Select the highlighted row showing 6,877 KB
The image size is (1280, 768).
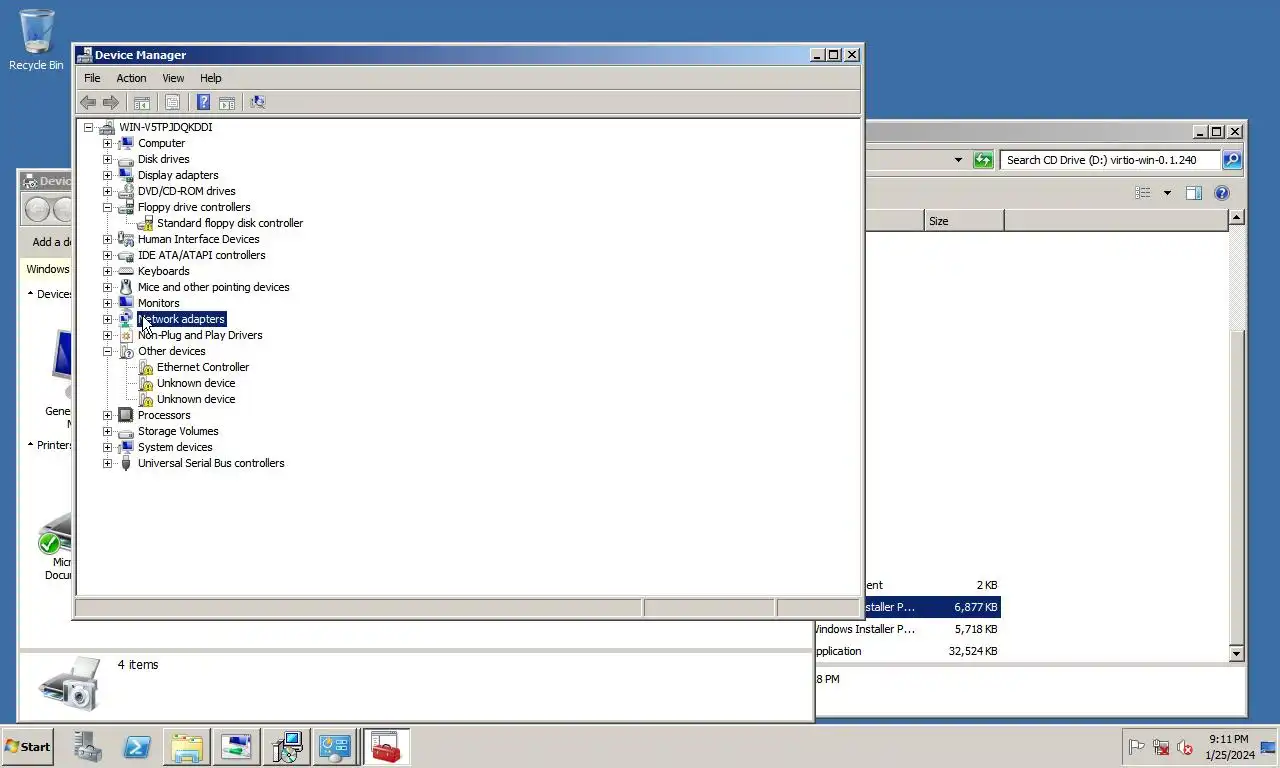pos(932,607)
